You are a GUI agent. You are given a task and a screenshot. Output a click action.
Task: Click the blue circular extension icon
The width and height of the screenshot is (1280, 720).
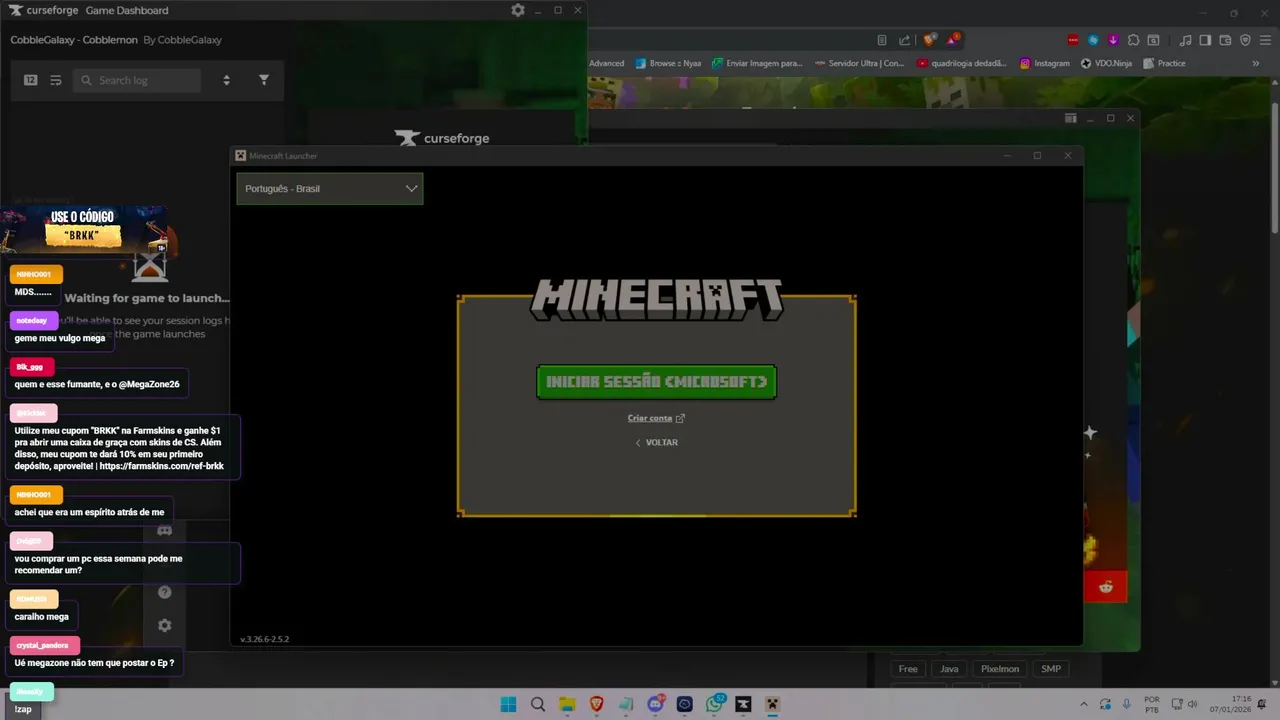pyautogui.click(x=1093, y=40)
